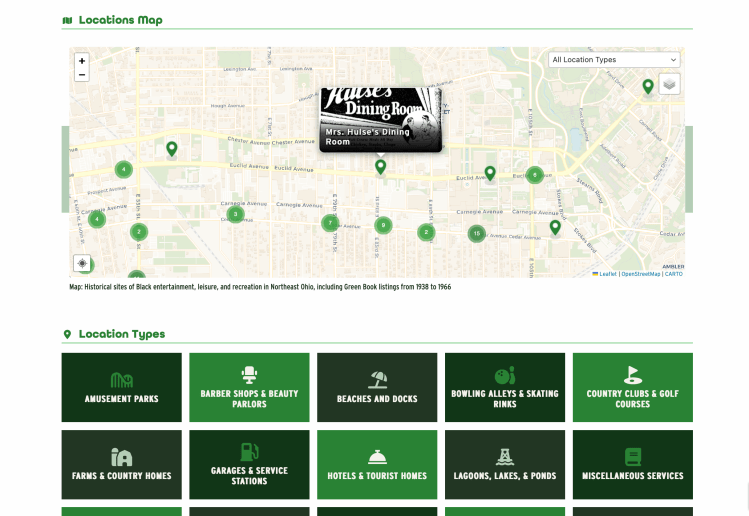Viewport: 749px width, 516px height.
Task: Zoom in on the map
Action: [82, 61]
